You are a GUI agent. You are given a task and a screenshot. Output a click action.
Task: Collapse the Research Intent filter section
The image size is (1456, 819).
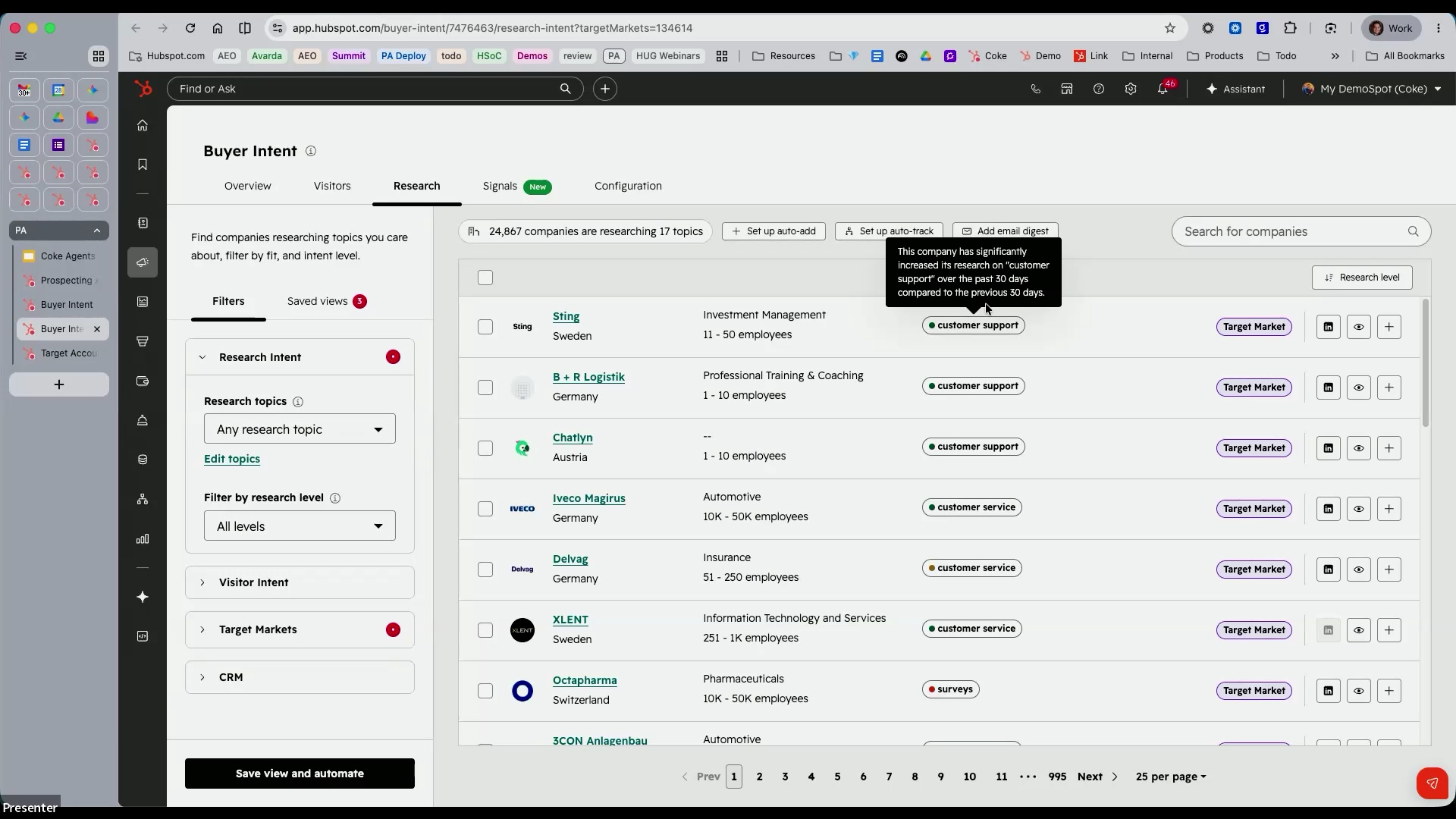coord(300,357)
